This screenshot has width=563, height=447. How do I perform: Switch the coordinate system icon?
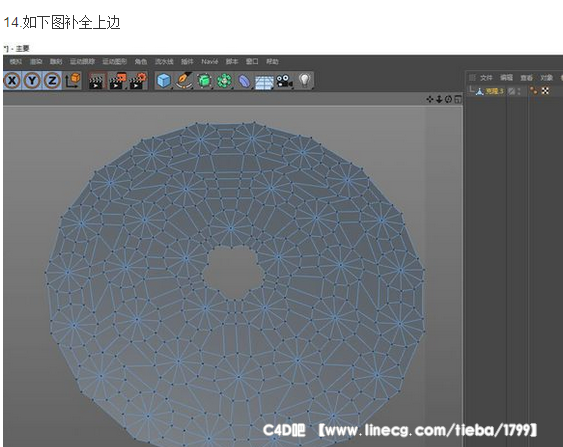[73, 80]
